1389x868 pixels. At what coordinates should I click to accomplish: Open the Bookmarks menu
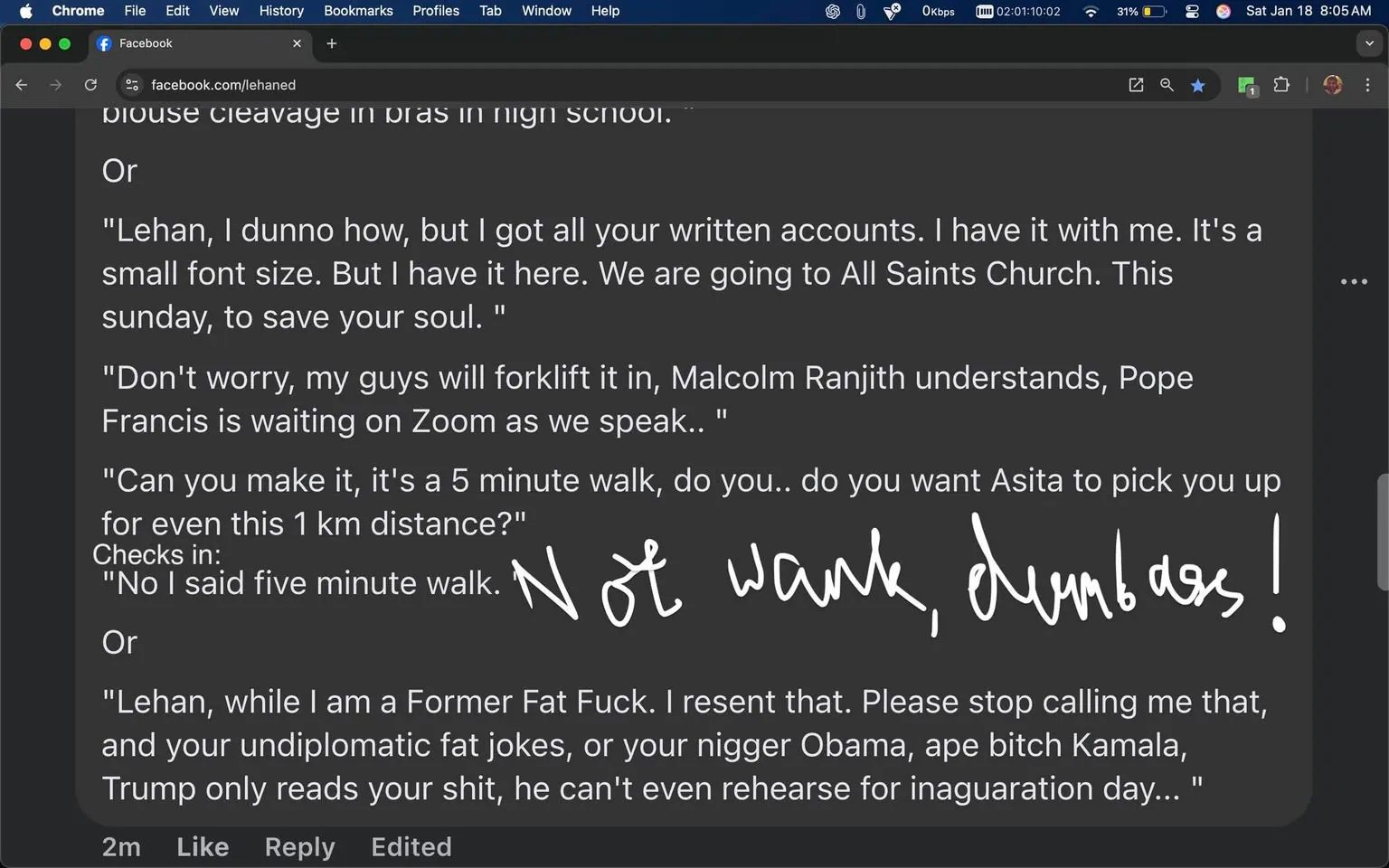tap(358, 11)
